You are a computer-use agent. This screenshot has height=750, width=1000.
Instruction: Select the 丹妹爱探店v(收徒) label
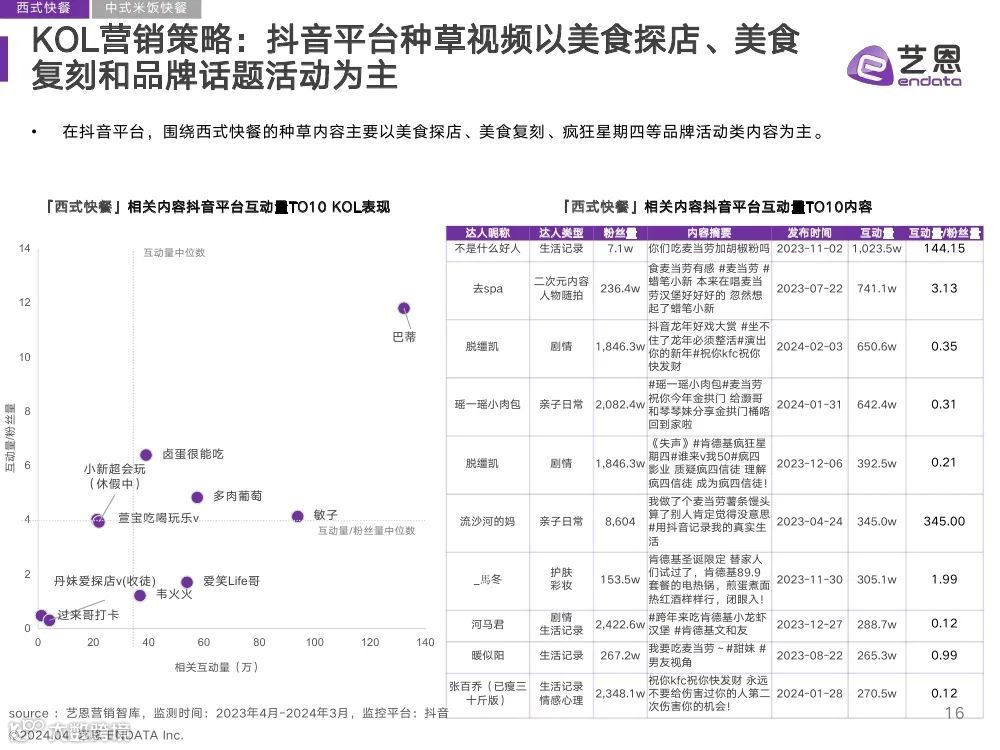click(105, 581)
